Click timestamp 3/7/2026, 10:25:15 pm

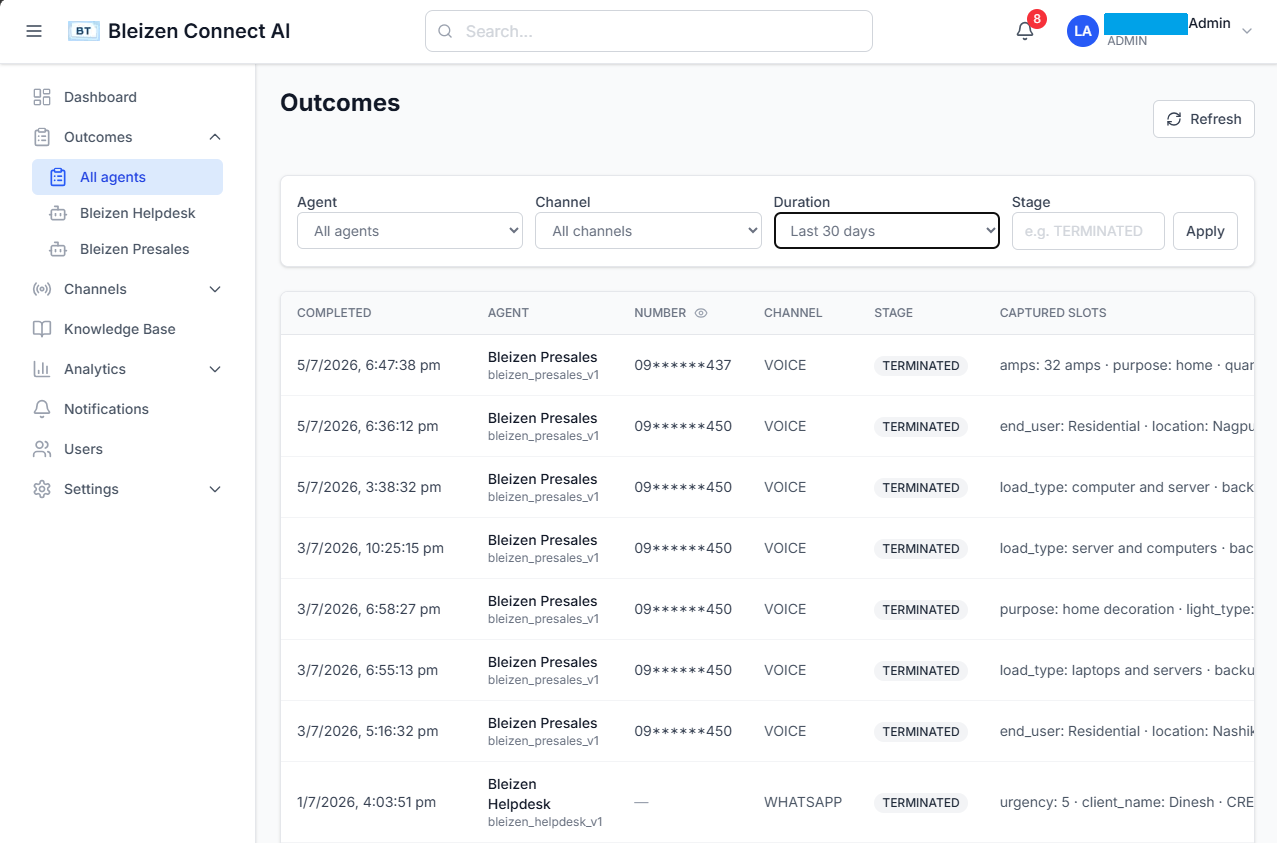(370, 548)
